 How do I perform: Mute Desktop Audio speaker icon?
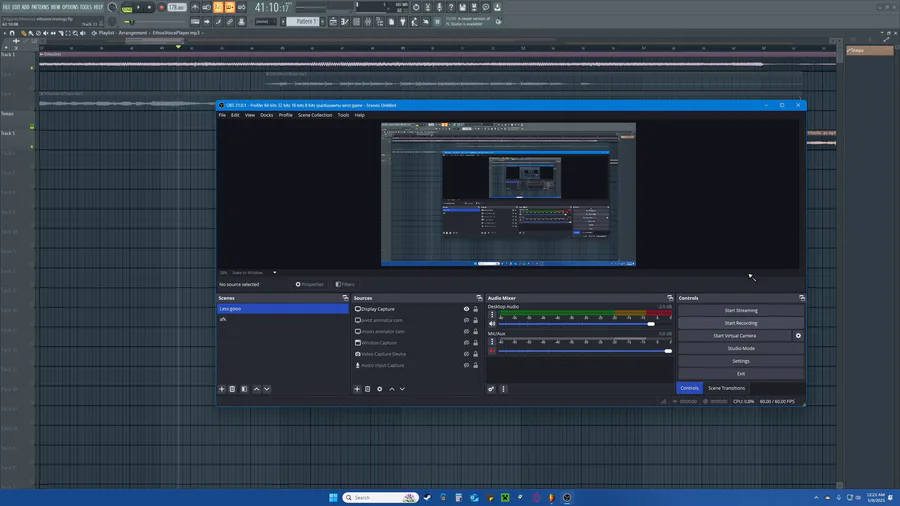(492, 324)
